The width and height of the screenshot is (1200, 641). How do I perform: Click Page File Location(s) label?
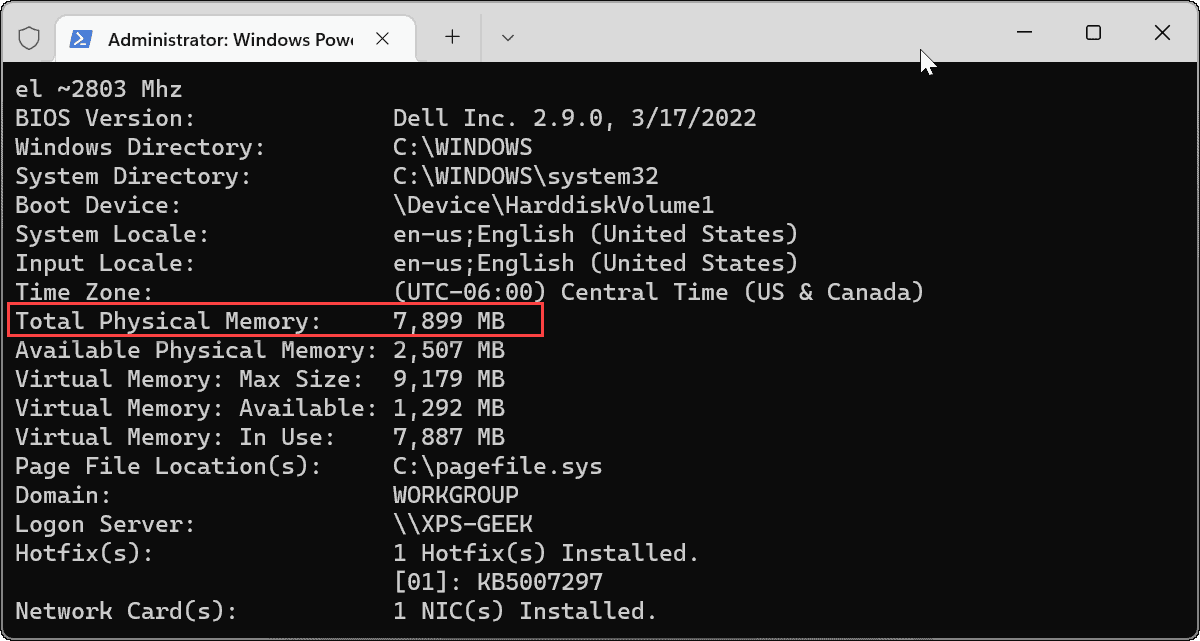click(x=168, y=466)
